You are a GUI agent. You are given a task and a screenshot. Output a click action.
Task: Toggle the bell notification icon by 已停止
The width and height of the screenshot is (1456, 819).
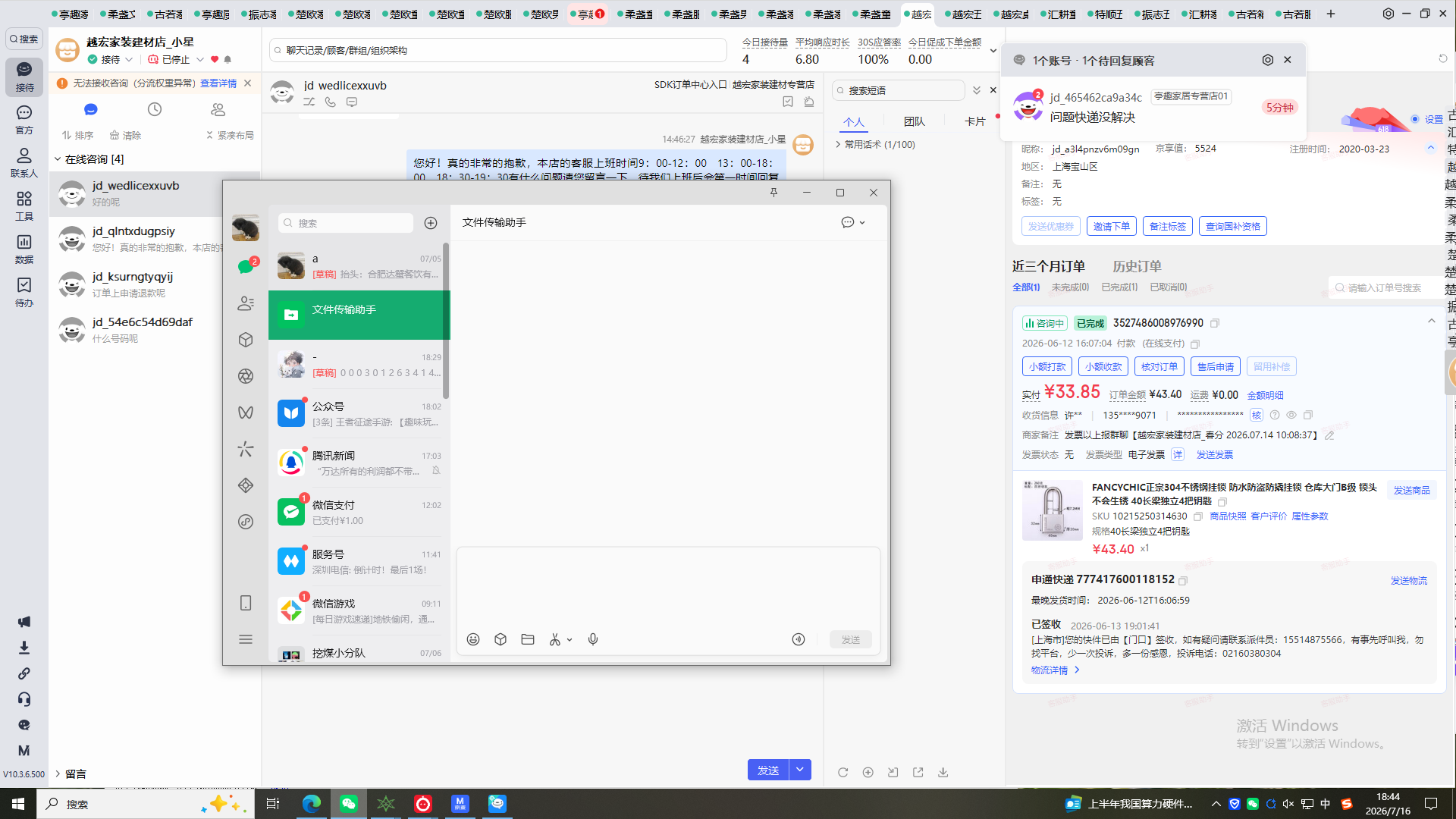click(x=227, y=59)
